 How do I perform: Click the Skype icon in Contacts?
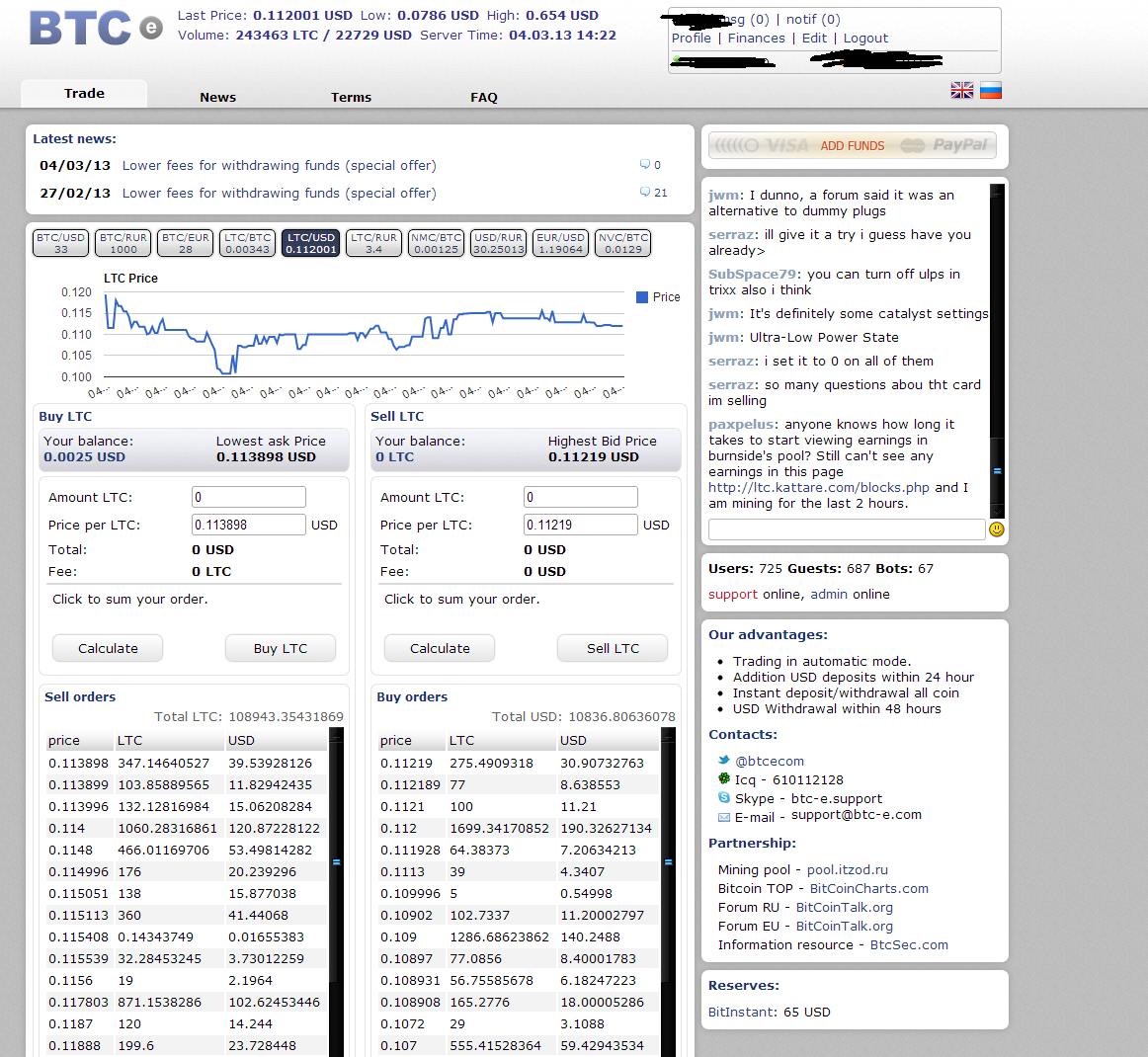point(723,798)
